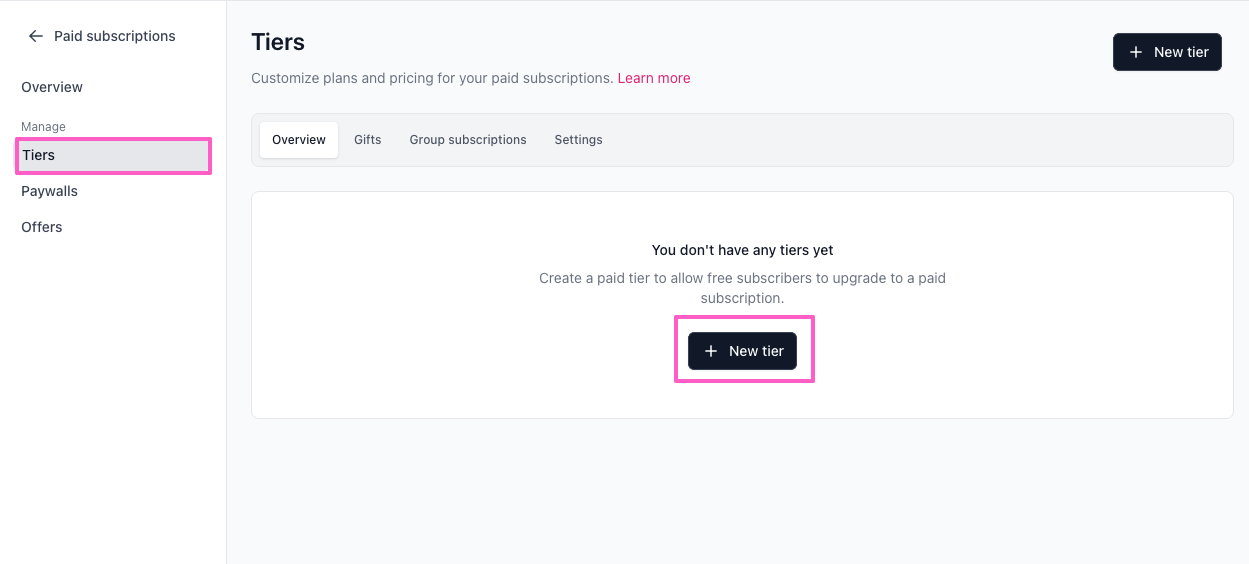
Task: Click the back arrow beside Paid subscriptions
Action: coord(36,36)
